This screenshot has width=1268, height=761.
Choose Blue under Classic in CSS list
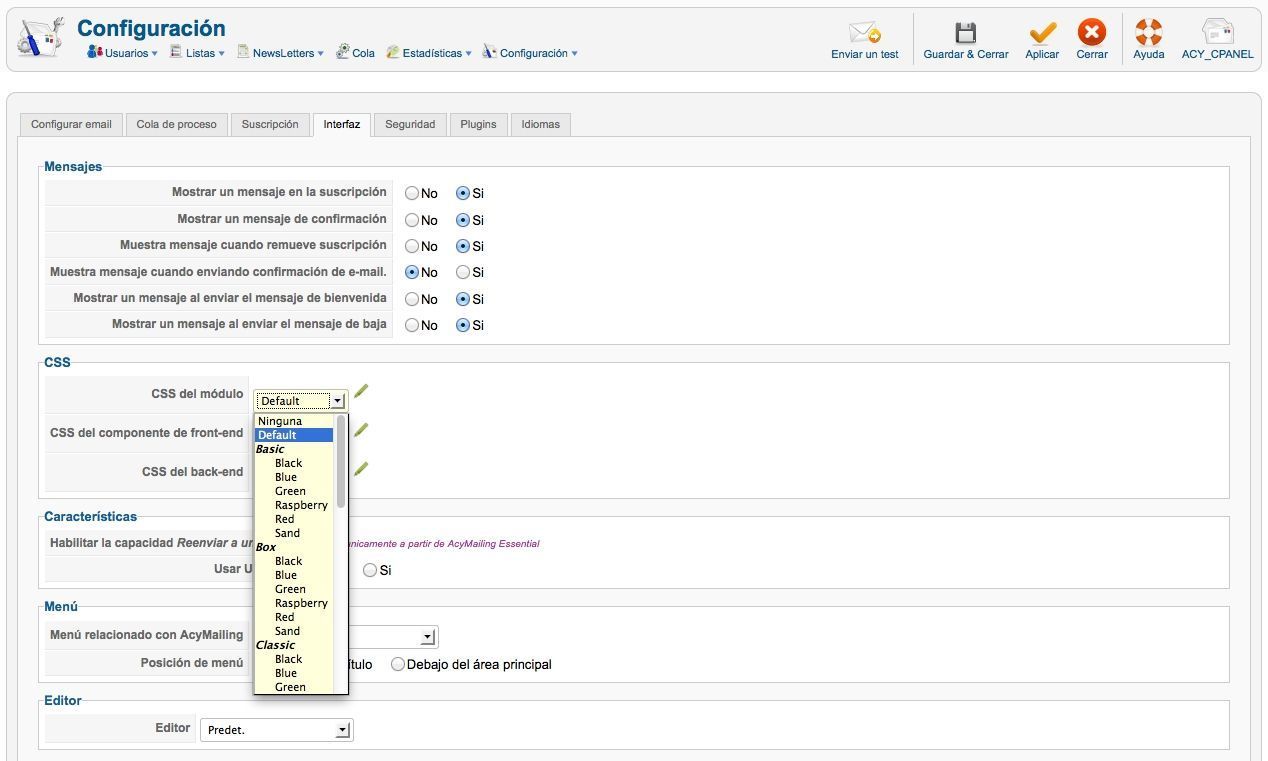[294, 673]
